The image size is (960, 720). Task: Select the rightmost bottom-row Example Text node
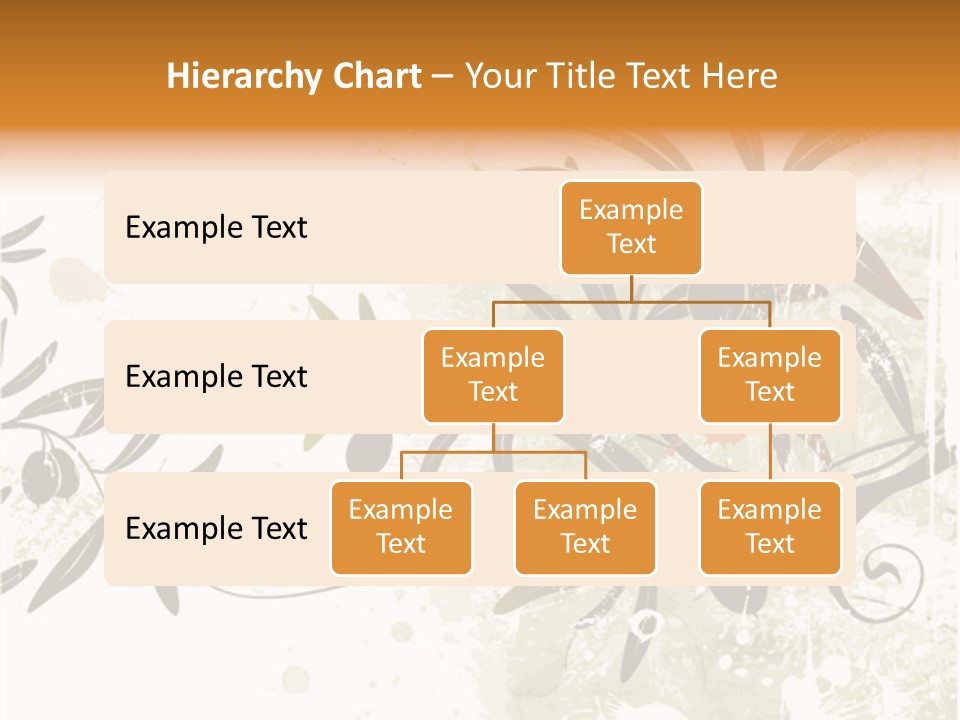point(770,528)
